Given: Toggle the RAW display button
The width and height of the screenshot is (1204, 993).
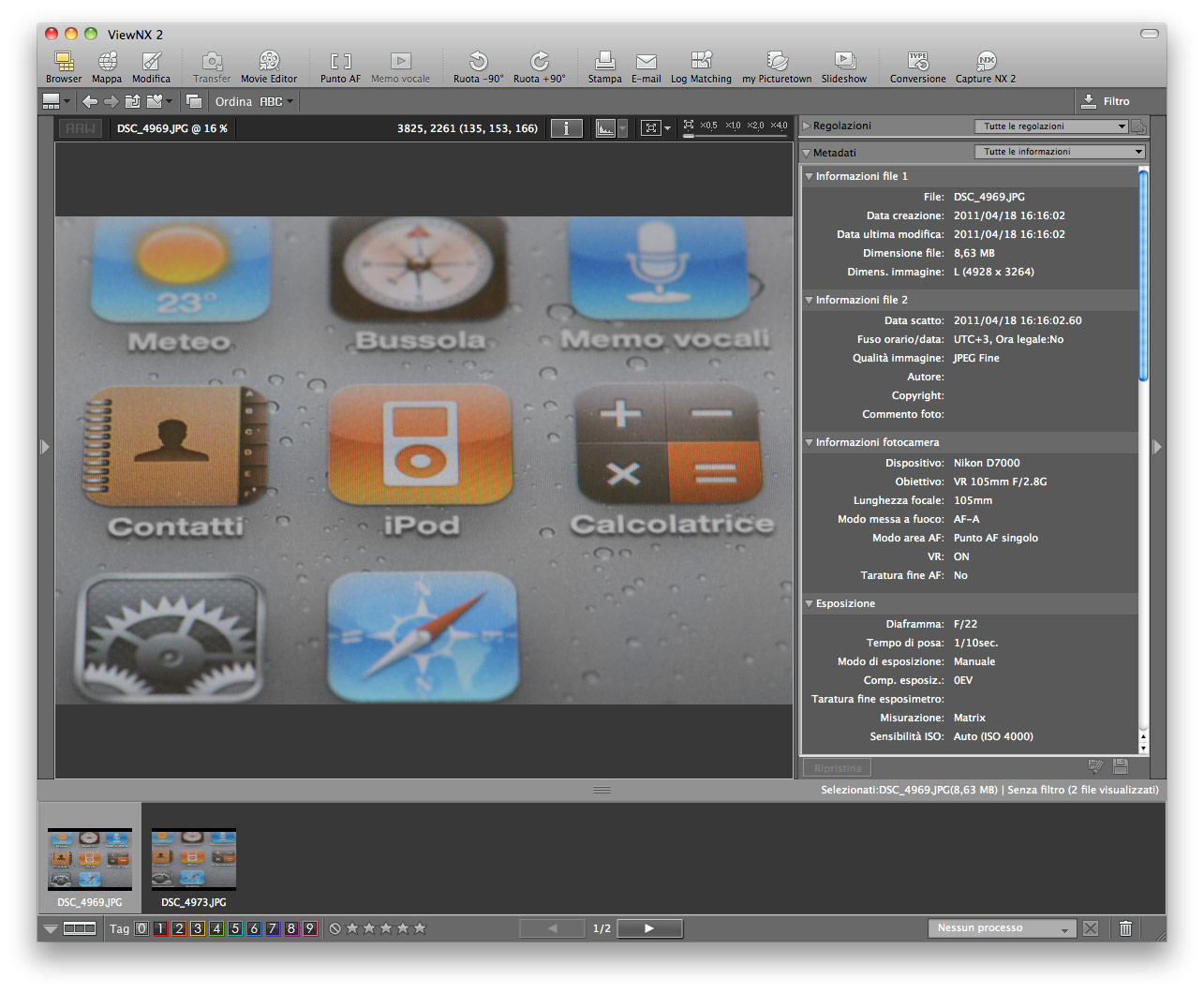Looking at the screenshot, I should click(x=81, y=128).
